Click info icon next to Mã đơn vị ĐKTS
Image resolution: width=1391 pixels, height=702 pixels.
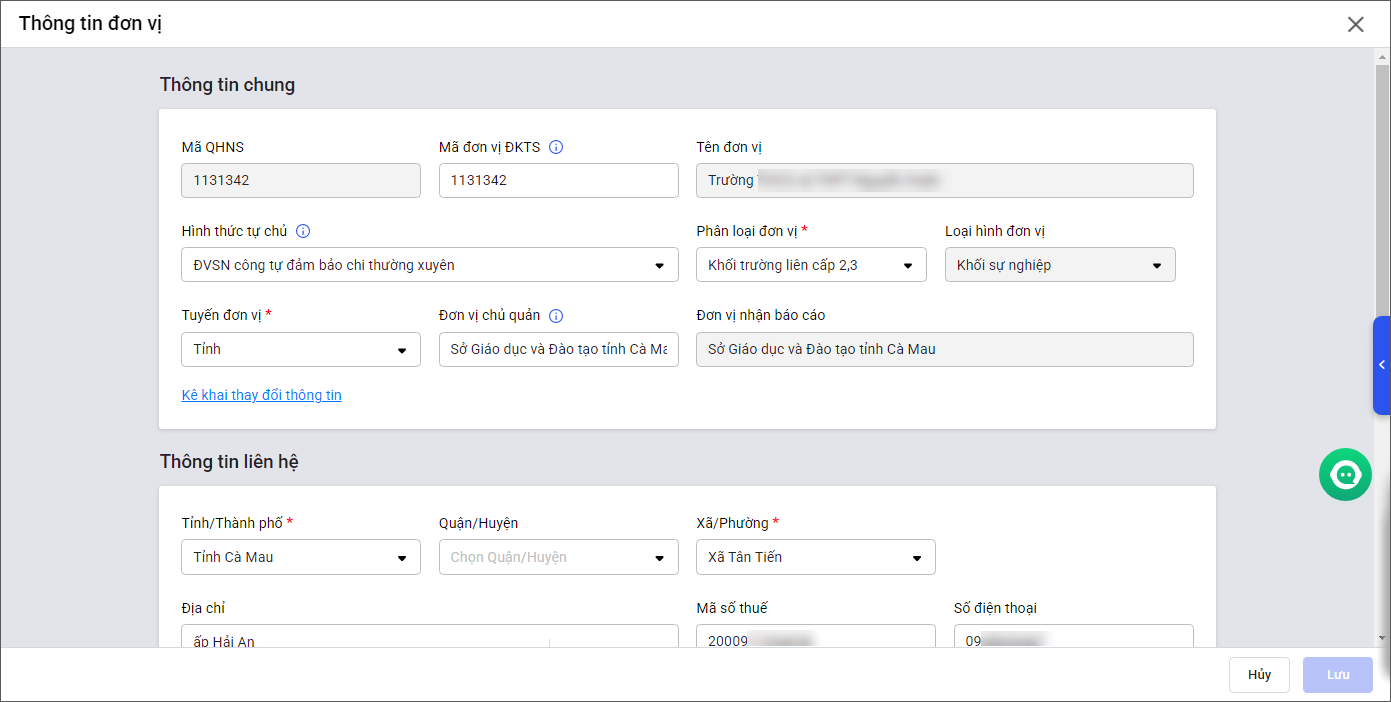557,147
